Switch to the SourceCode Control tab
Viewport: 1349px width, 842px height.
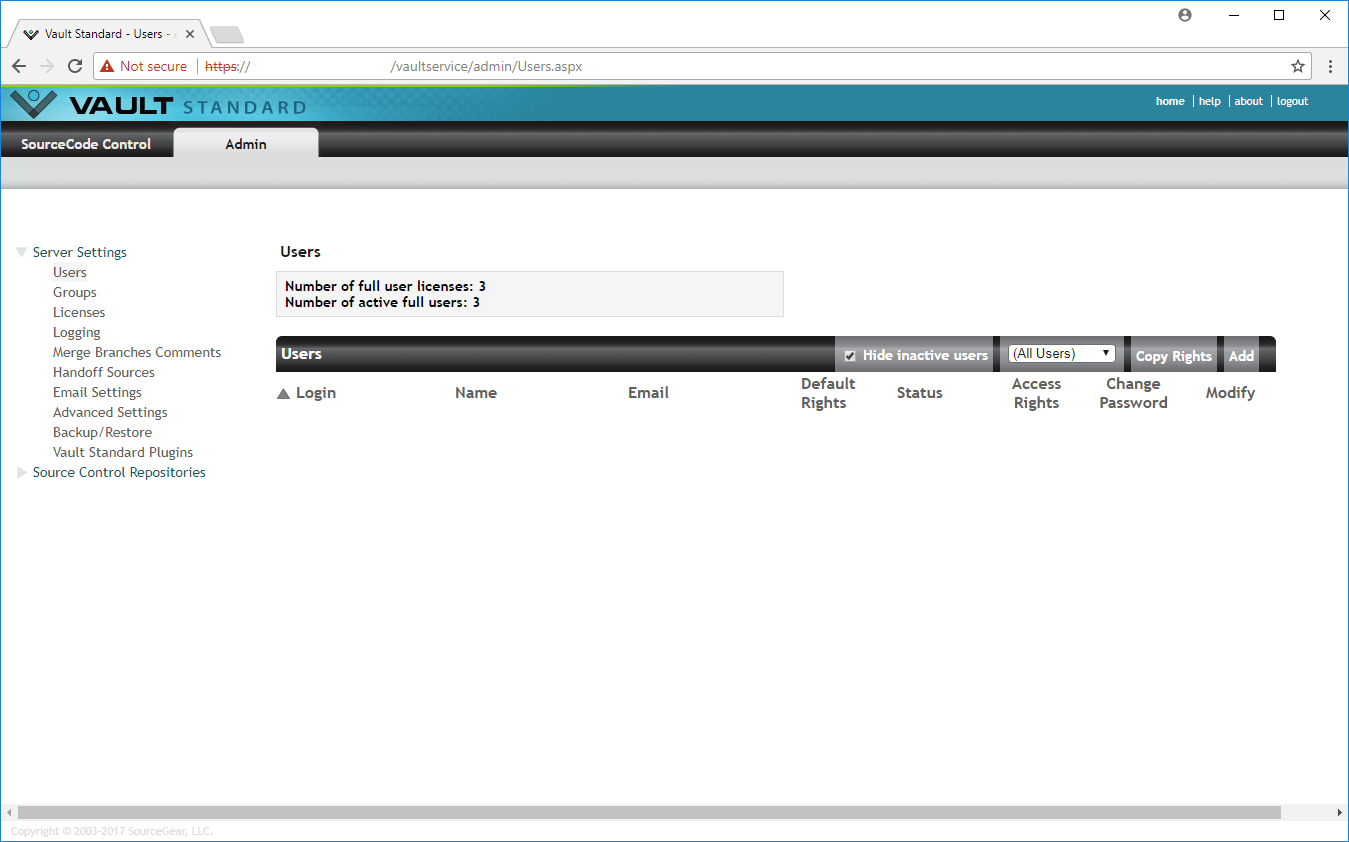[x=86, y=144]
